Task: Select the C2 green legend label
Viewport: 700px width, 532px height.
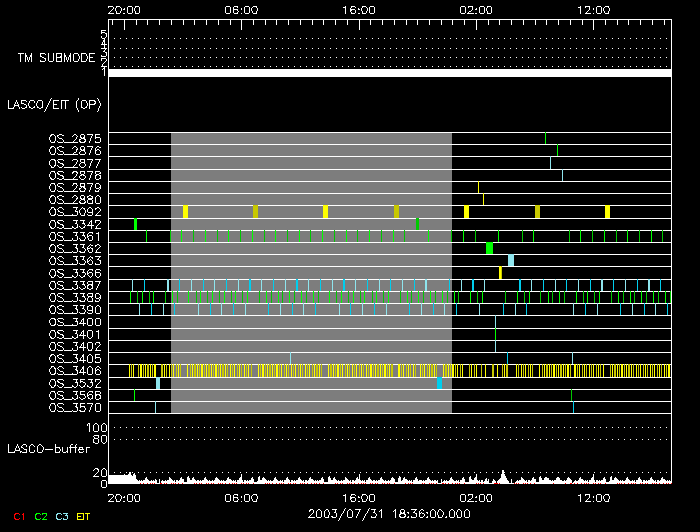Action: [40, 516]
